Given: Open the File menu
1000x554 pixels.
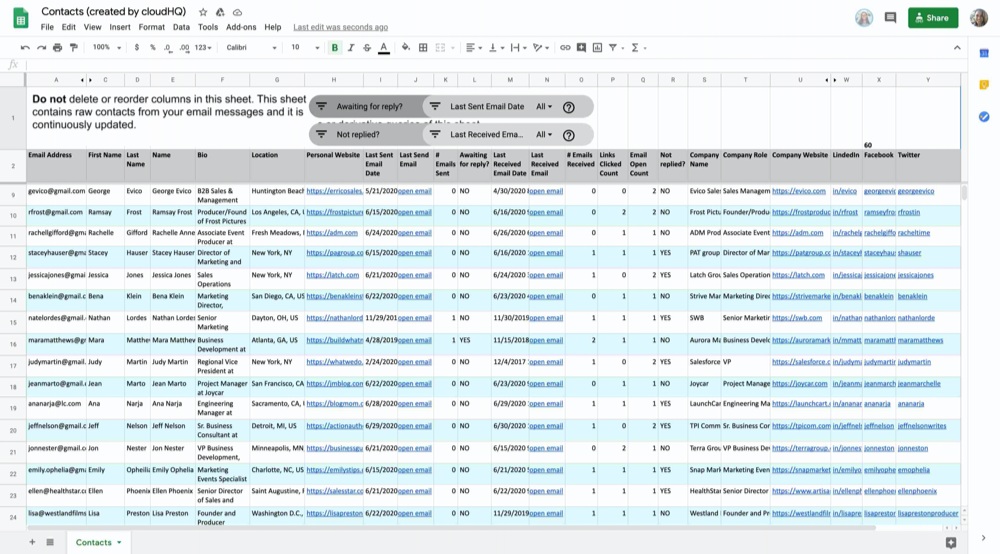Looking at the screenshot, I should point(47,27).
